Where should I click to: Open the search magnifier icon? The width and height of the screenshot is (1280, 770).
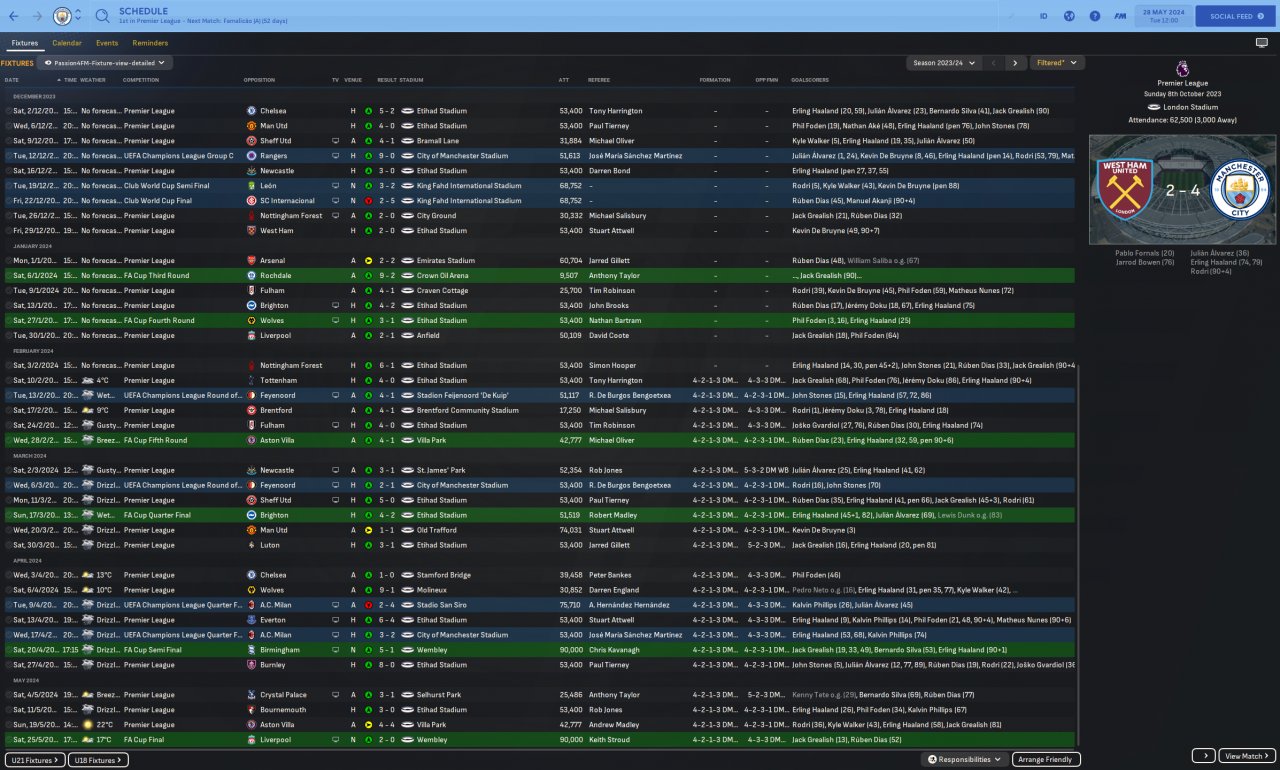[102, 16]
